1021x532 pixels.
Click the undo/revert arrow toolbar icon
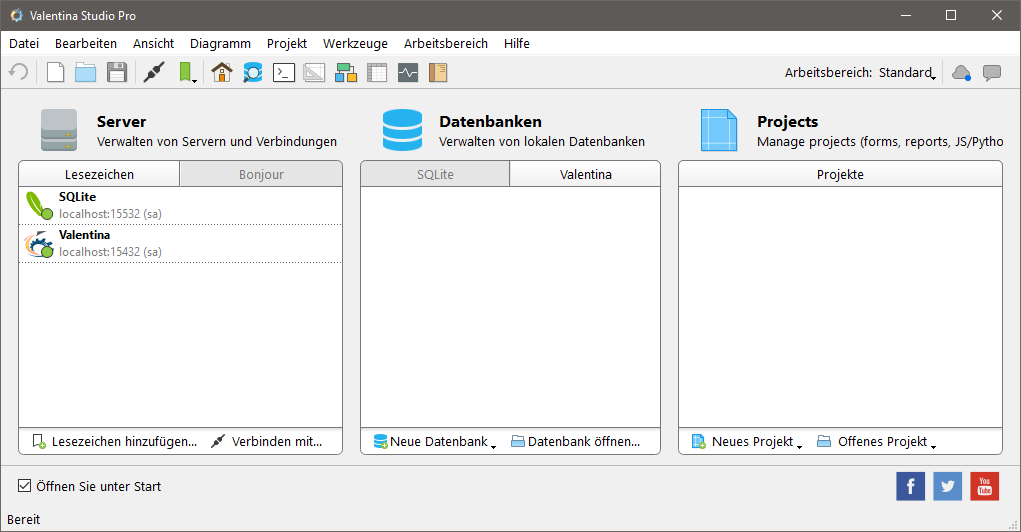[19, 72]
